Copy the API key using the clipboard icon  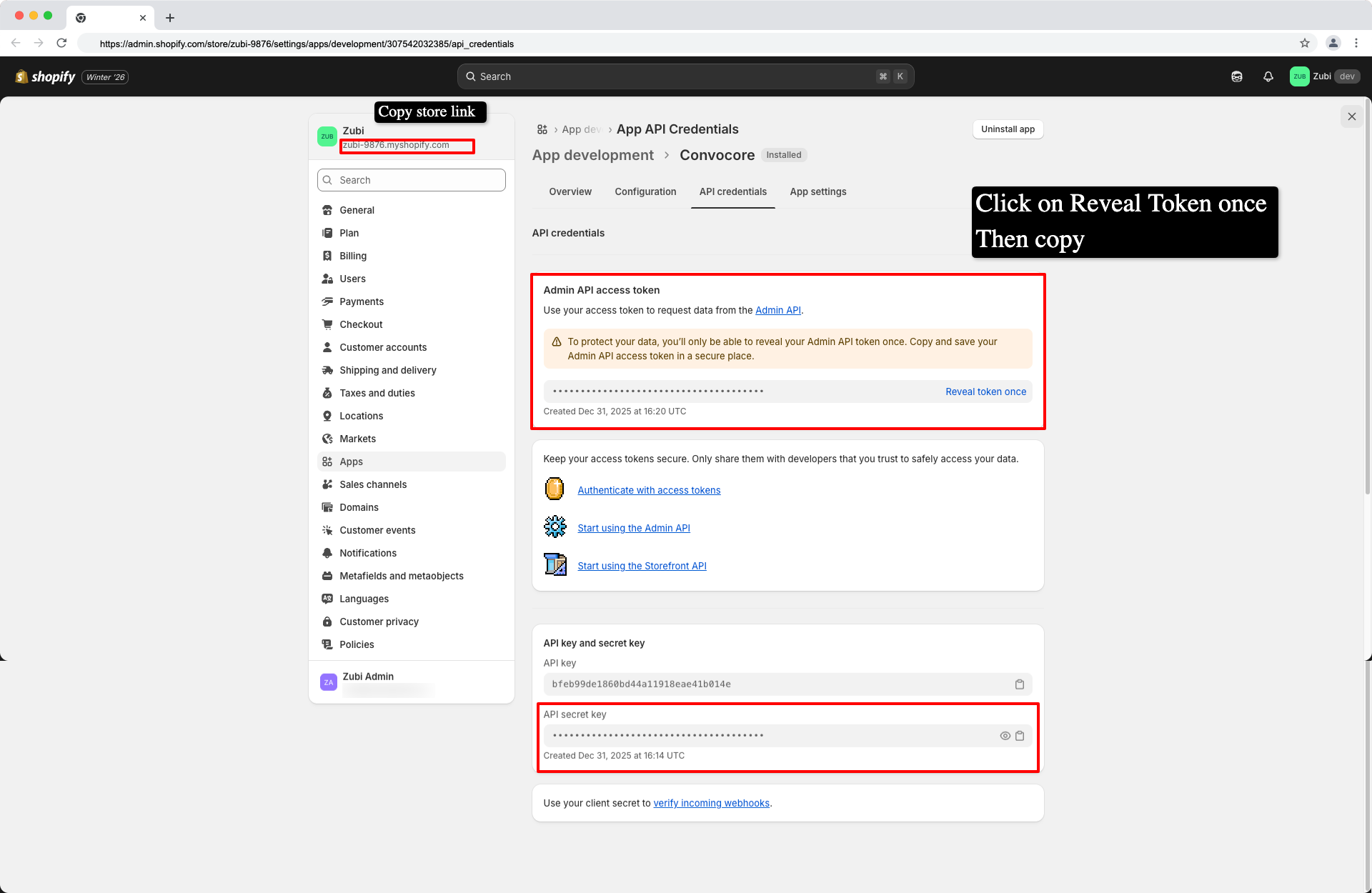(x=1020, y=684)
